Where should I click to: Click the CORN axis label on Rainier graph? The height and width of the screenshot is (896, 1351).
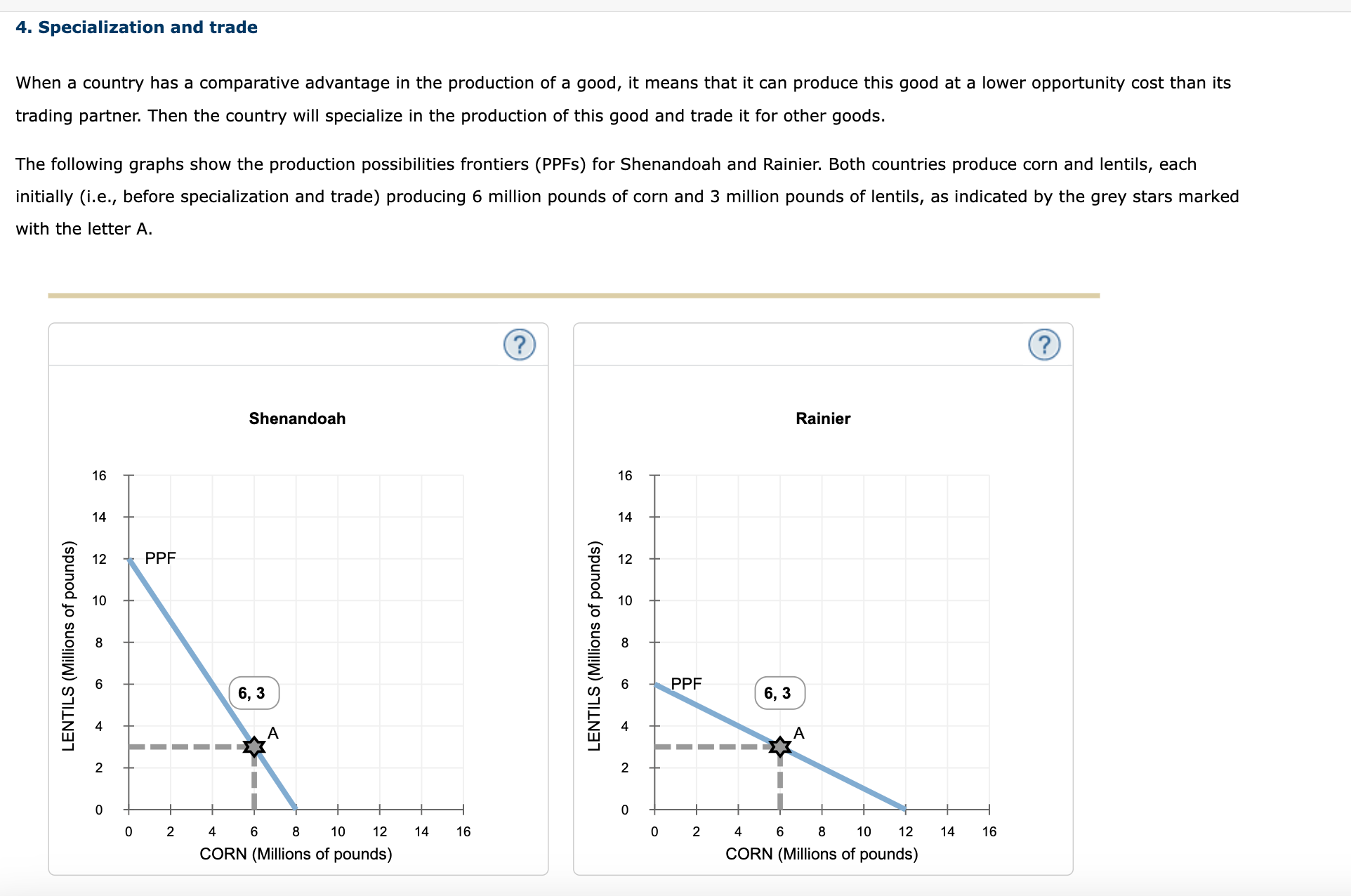822,854
